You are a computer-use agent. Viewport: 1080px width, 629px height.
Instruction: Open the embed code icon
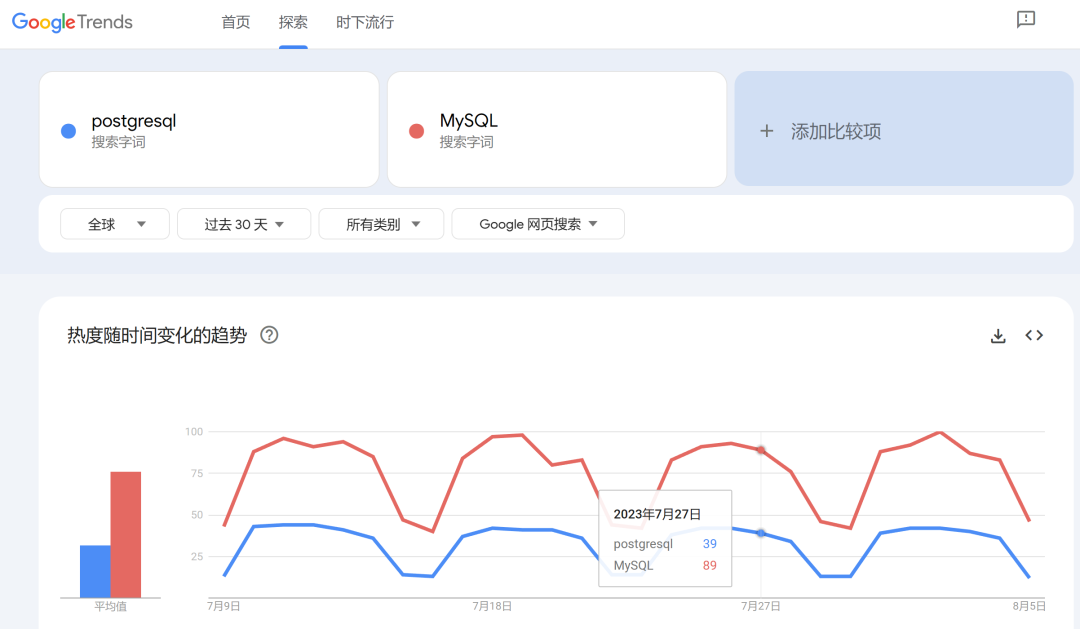pyautogui.click(x=1034, y=336)
